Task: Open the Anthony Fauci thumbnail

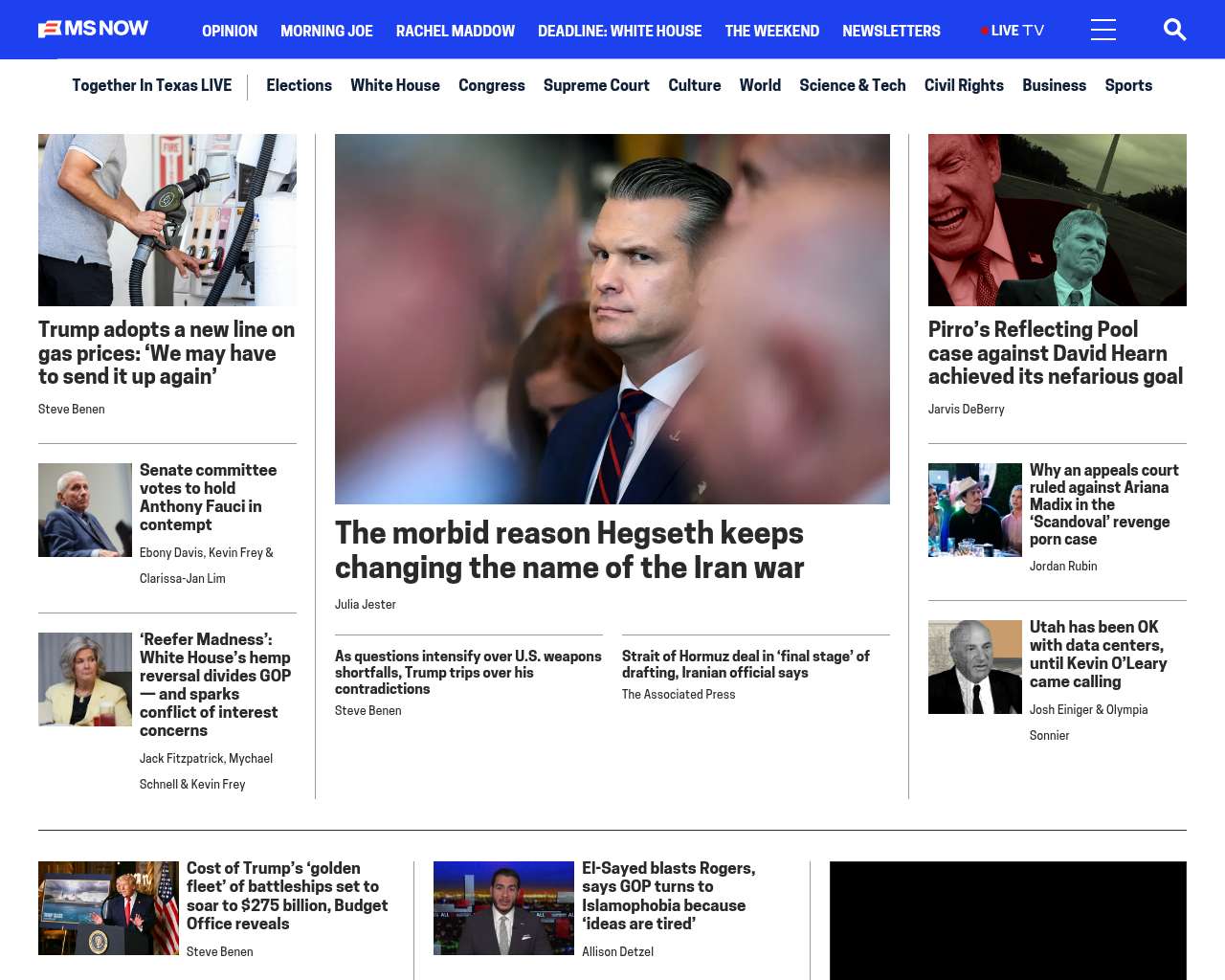Action: (85, 510)
